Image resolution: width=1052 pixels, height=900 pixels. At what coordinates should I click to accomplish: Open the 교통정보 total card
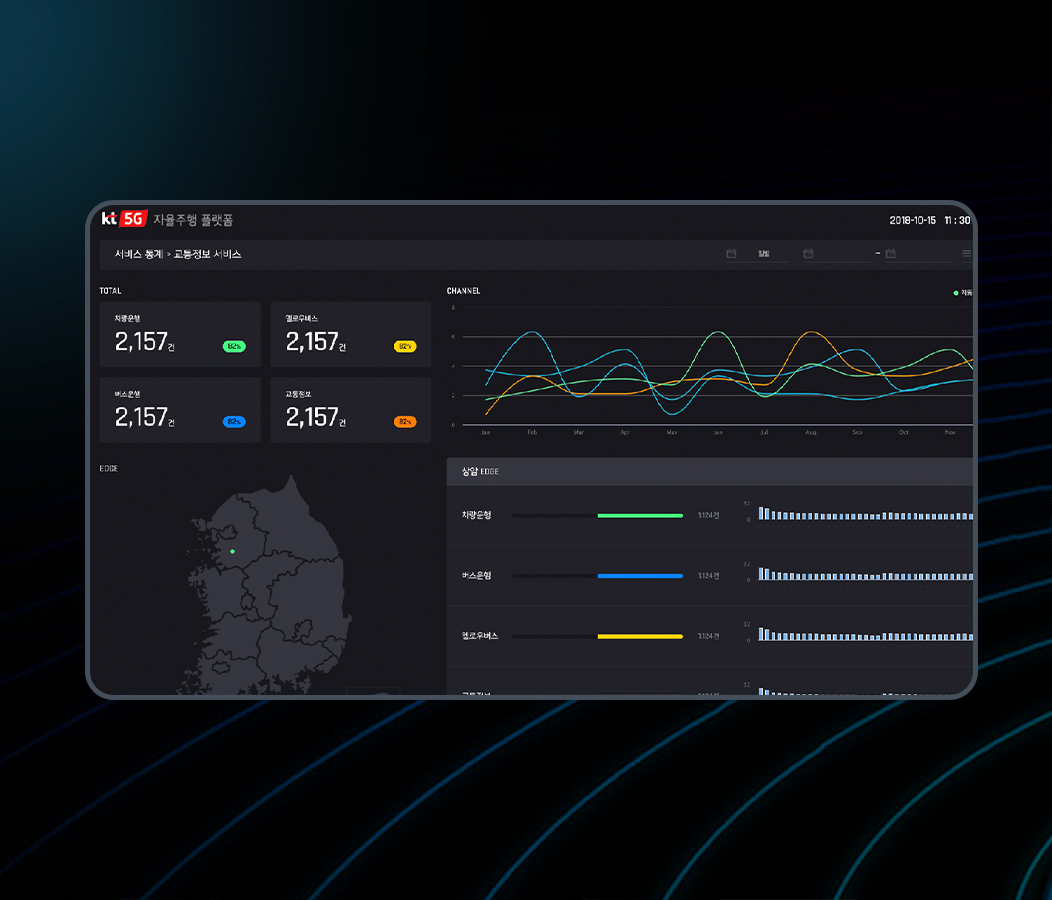tap(351, 410)
